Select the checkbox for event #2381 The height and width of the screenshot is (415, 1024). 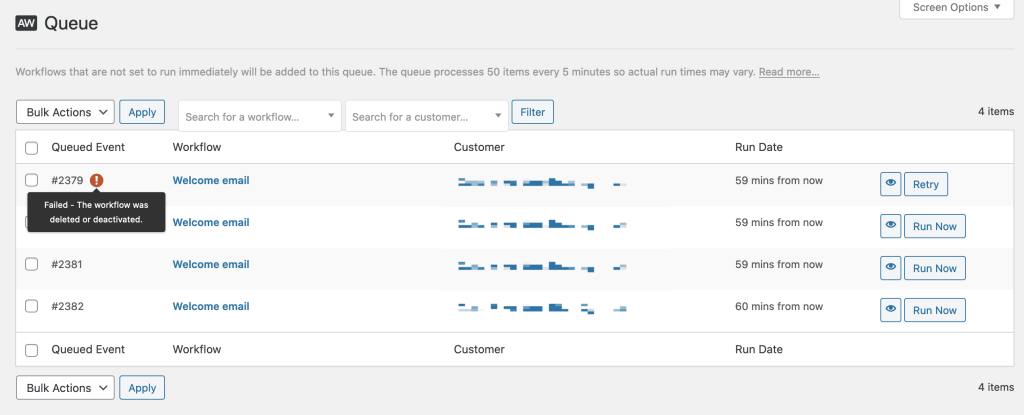(32, 265)
